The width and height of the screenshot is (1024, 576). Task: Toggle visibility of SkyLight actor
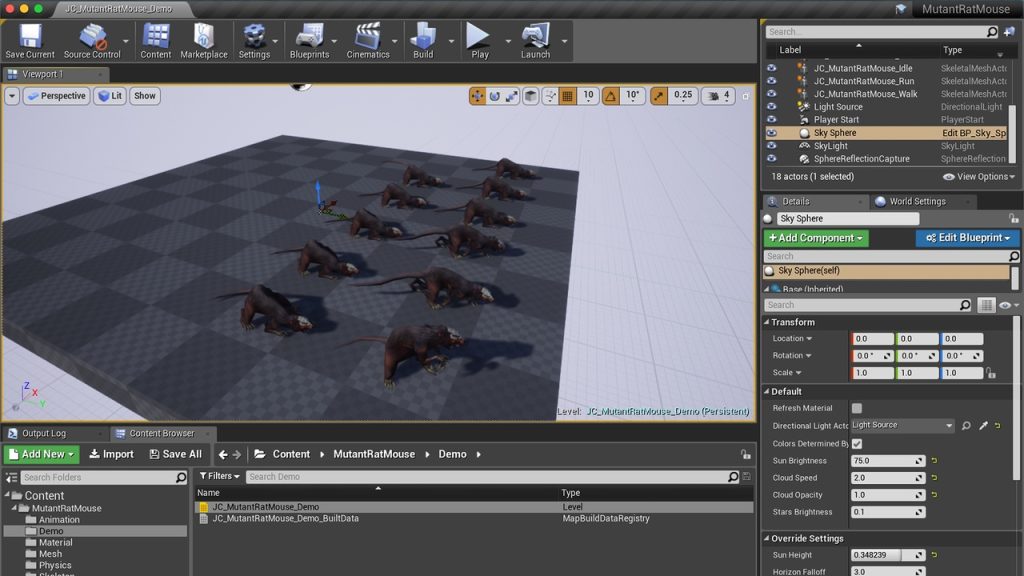coord(771,146)
